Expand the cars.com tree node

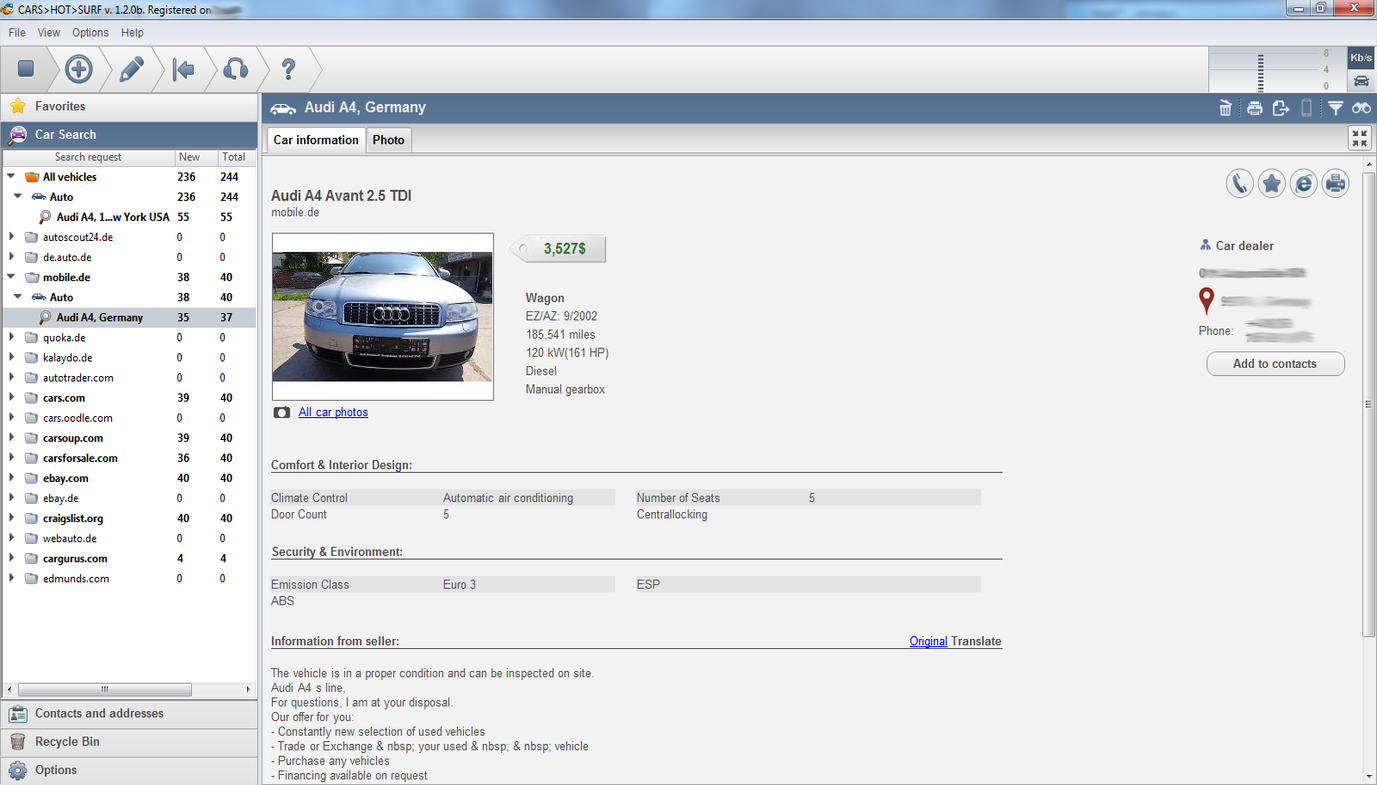pos(11,398)
